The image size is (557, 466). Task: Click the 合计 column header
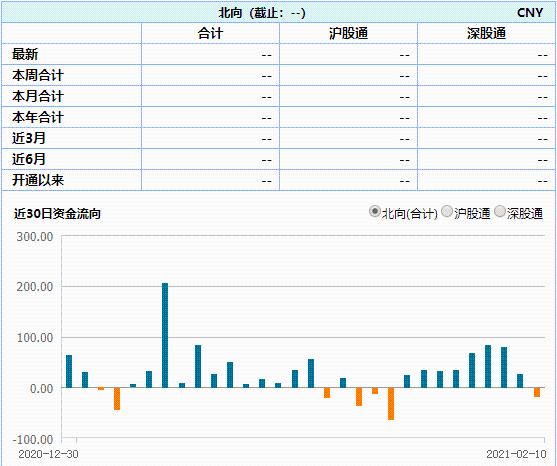[x=210, y=33]
